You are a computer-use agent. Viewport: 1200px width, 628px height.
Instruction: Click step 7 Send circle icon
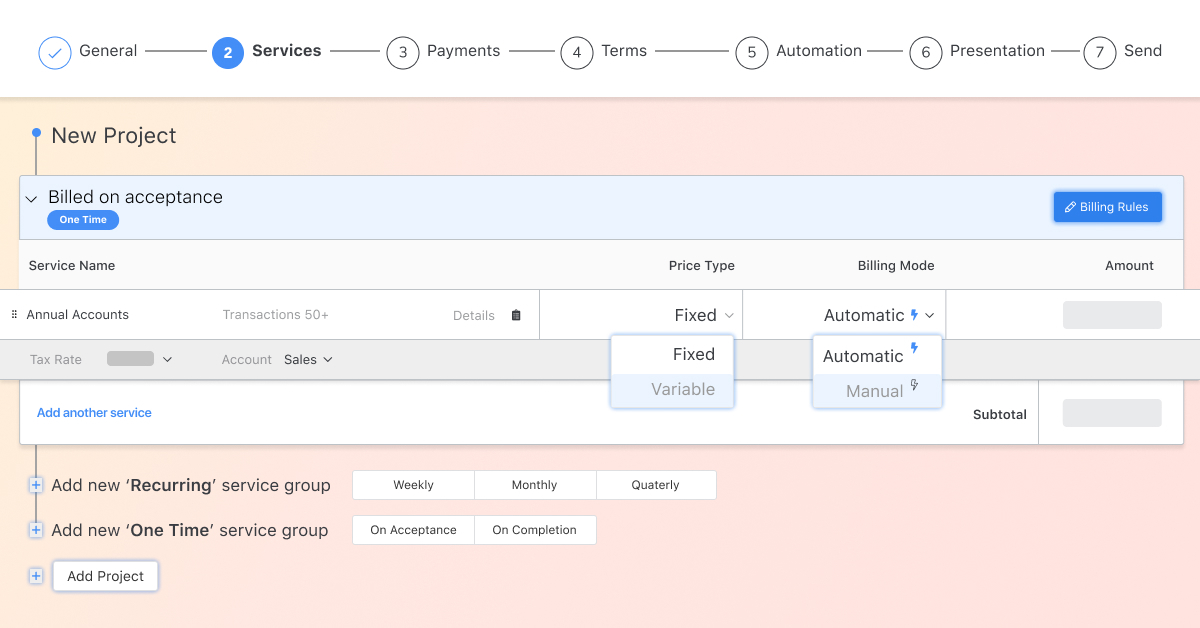click(1099, 52)
